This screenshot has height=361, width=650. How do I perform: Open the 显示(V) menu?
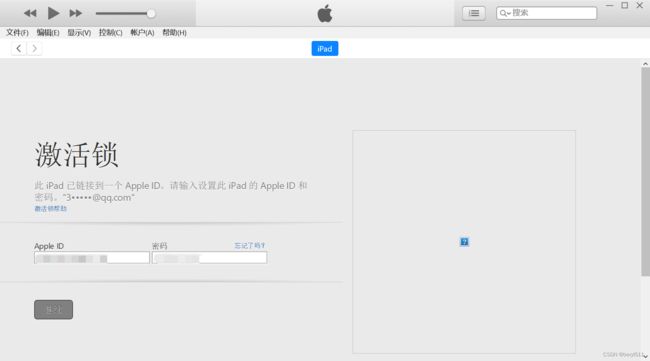79,32
